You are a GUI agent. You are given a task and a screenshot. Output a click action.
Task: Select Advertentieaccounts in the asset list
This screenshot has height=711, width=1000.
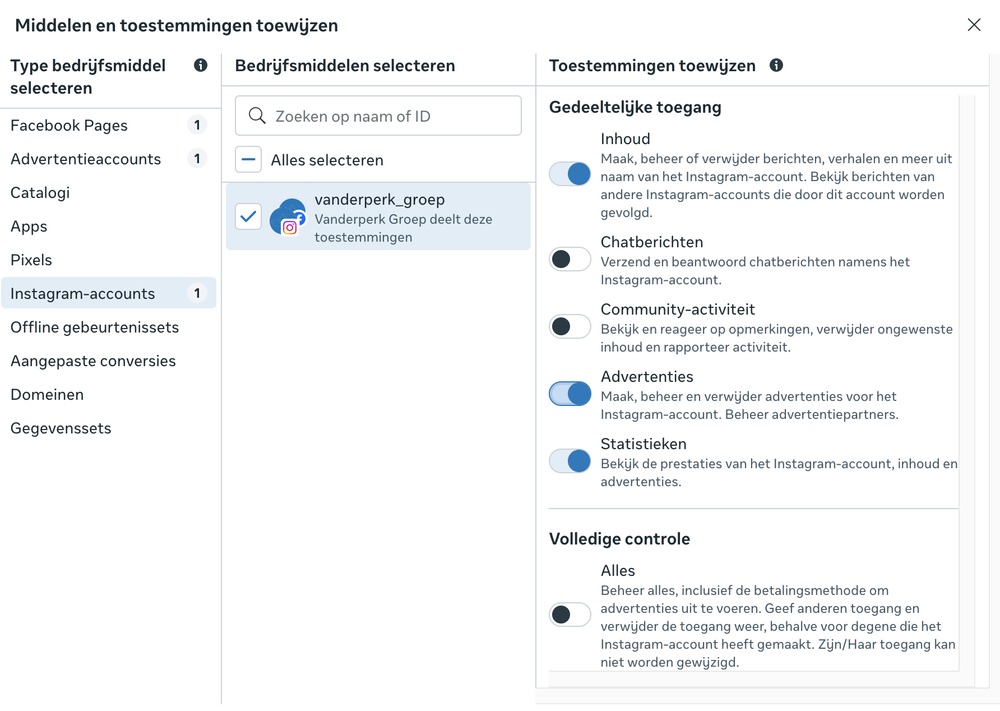click(85, 159)
